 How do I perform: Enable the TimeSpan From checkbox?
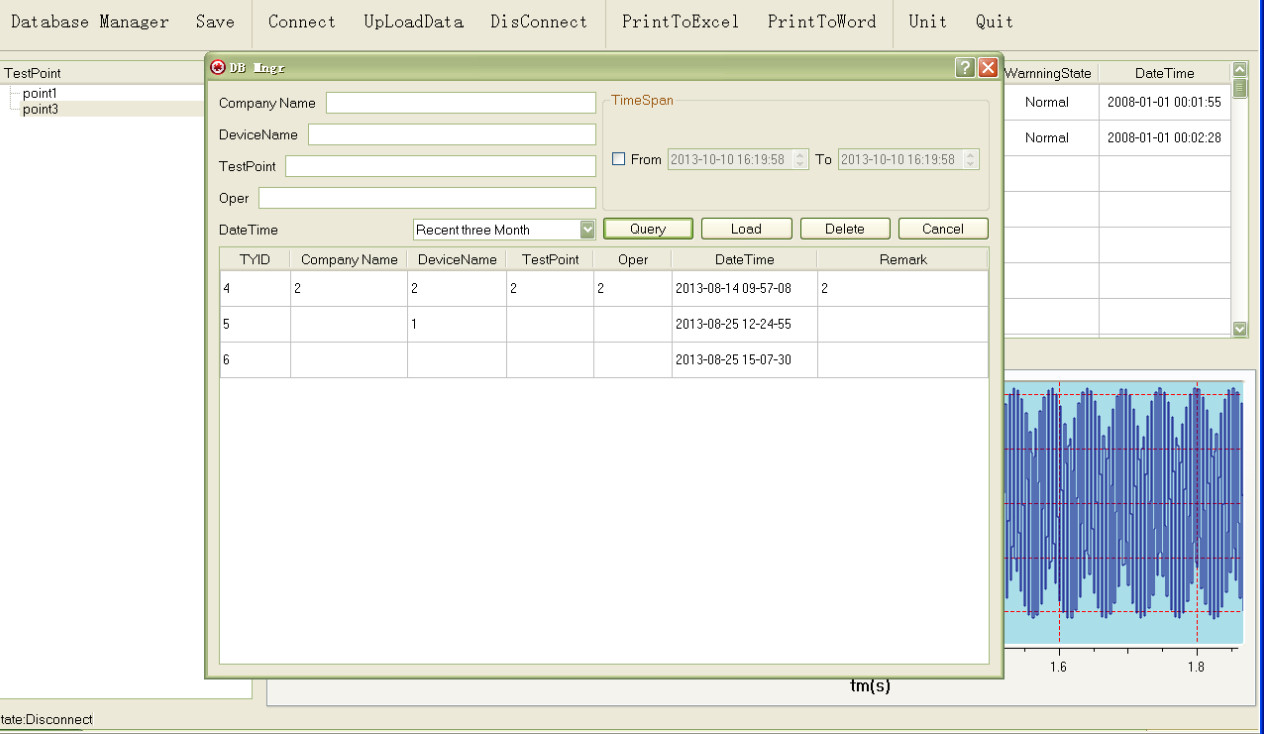tap(618, 159)
